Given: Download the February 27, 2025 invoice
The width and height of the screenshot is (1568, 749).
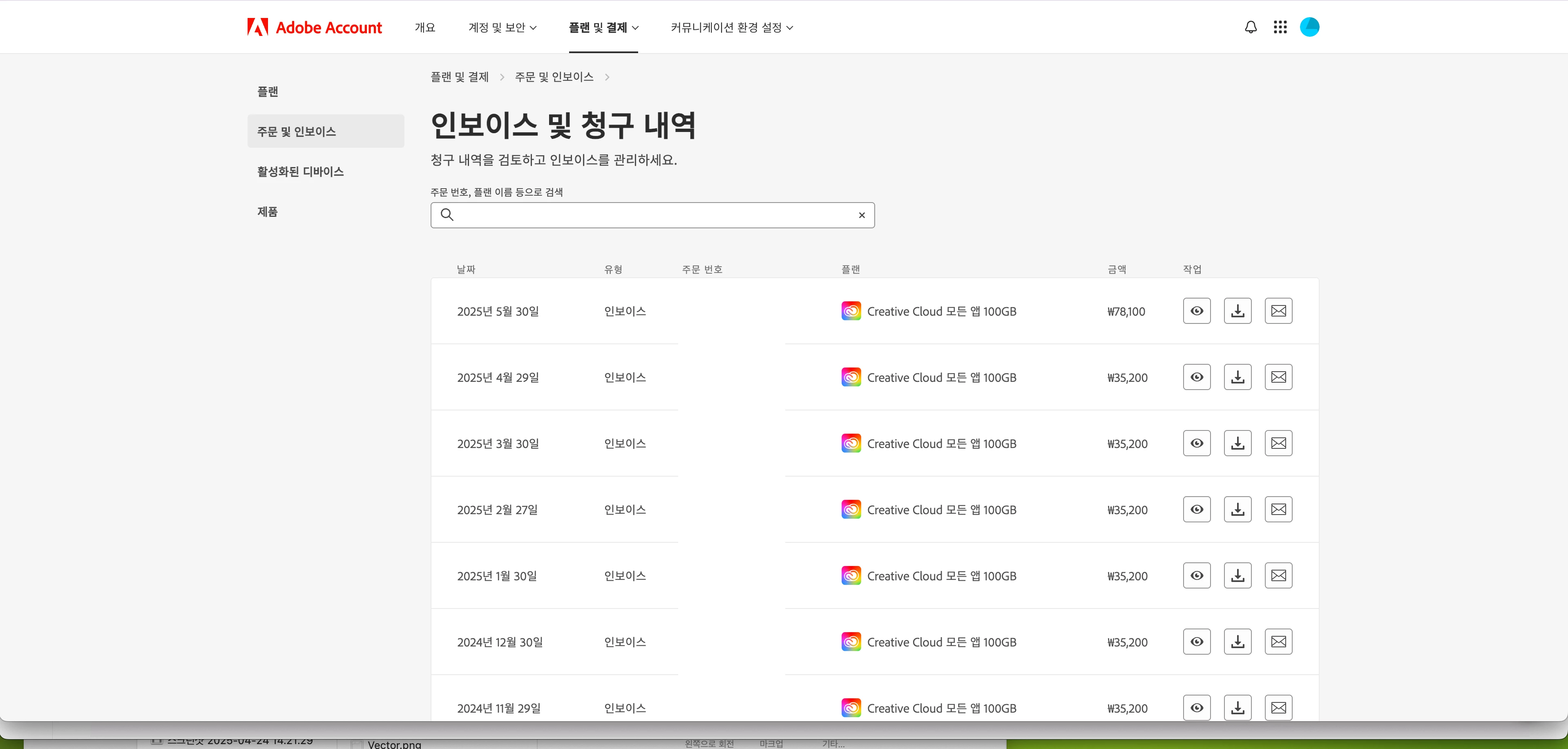Looking at the screenshot, I should (x=1237, y=509).
